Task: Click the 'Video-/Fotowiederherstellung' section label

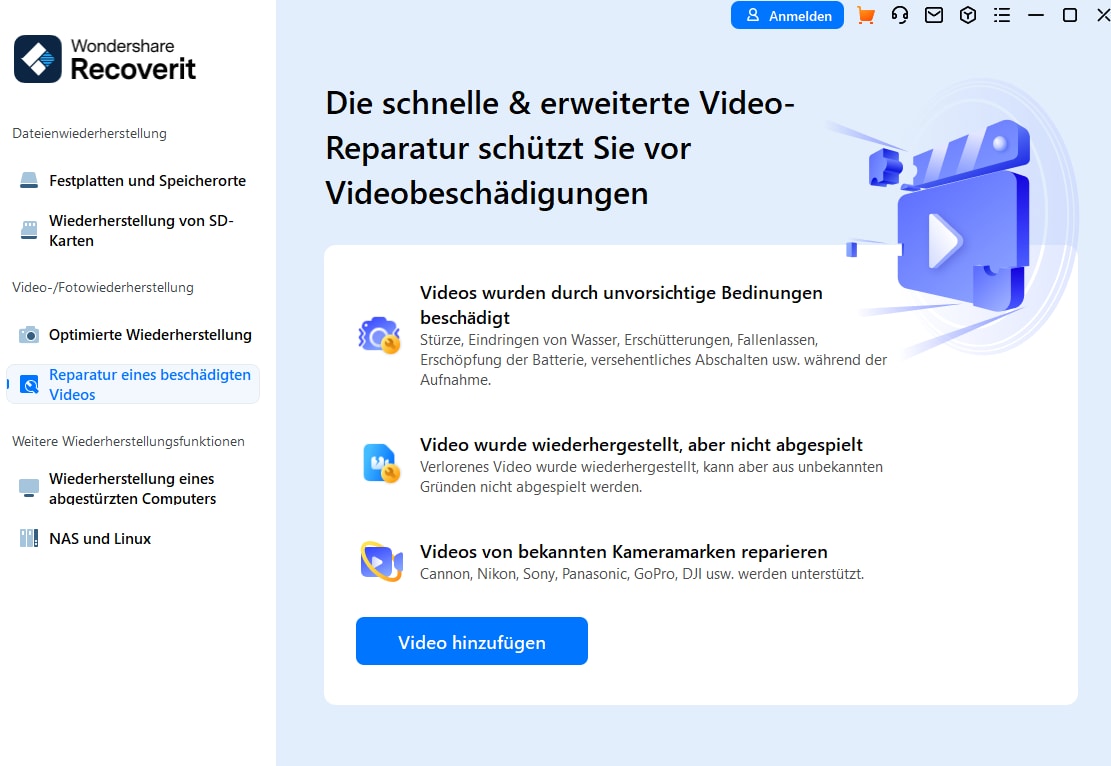Action: point(103,287)
